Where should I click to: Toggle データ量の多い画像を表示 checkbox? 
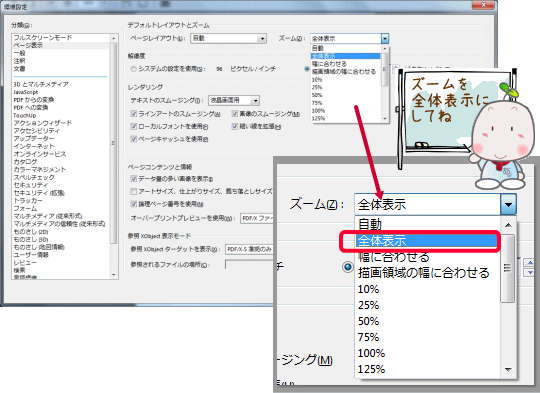pyautogui.click(x=134, y=179)
